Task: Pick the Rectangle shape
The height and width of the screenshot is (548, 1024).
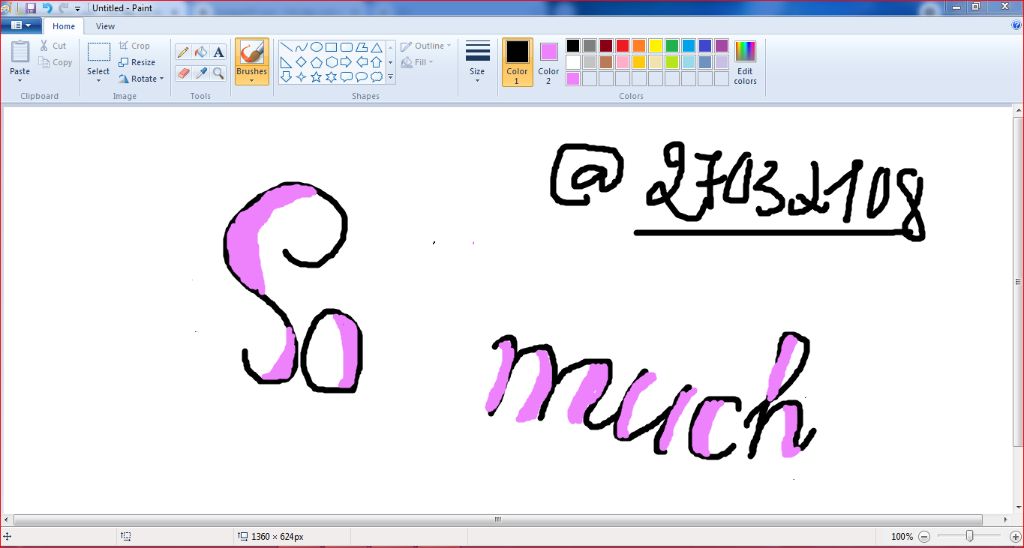Action: click(331, 47)
